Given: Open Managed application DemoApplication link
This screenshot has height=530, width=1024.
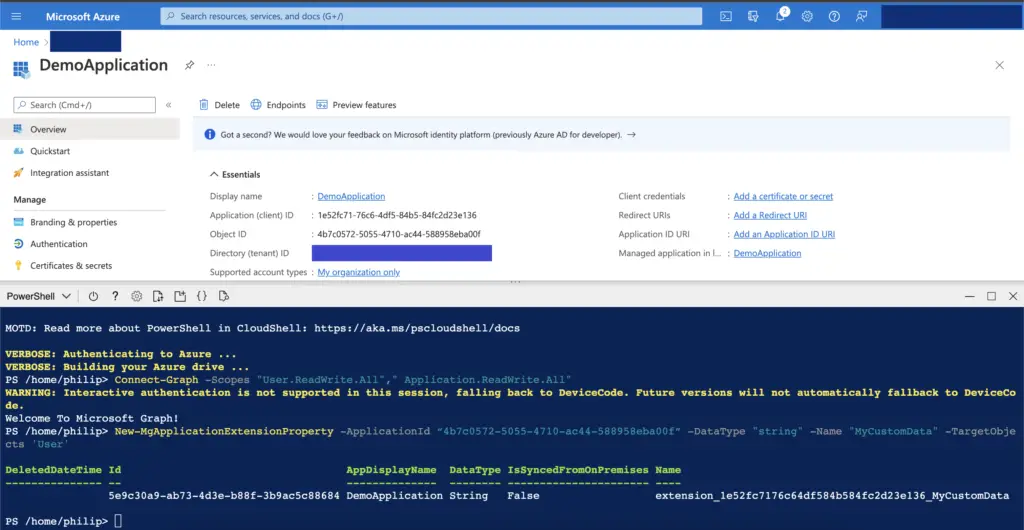Looking at the screenshot, I should (x=767, y=253).
